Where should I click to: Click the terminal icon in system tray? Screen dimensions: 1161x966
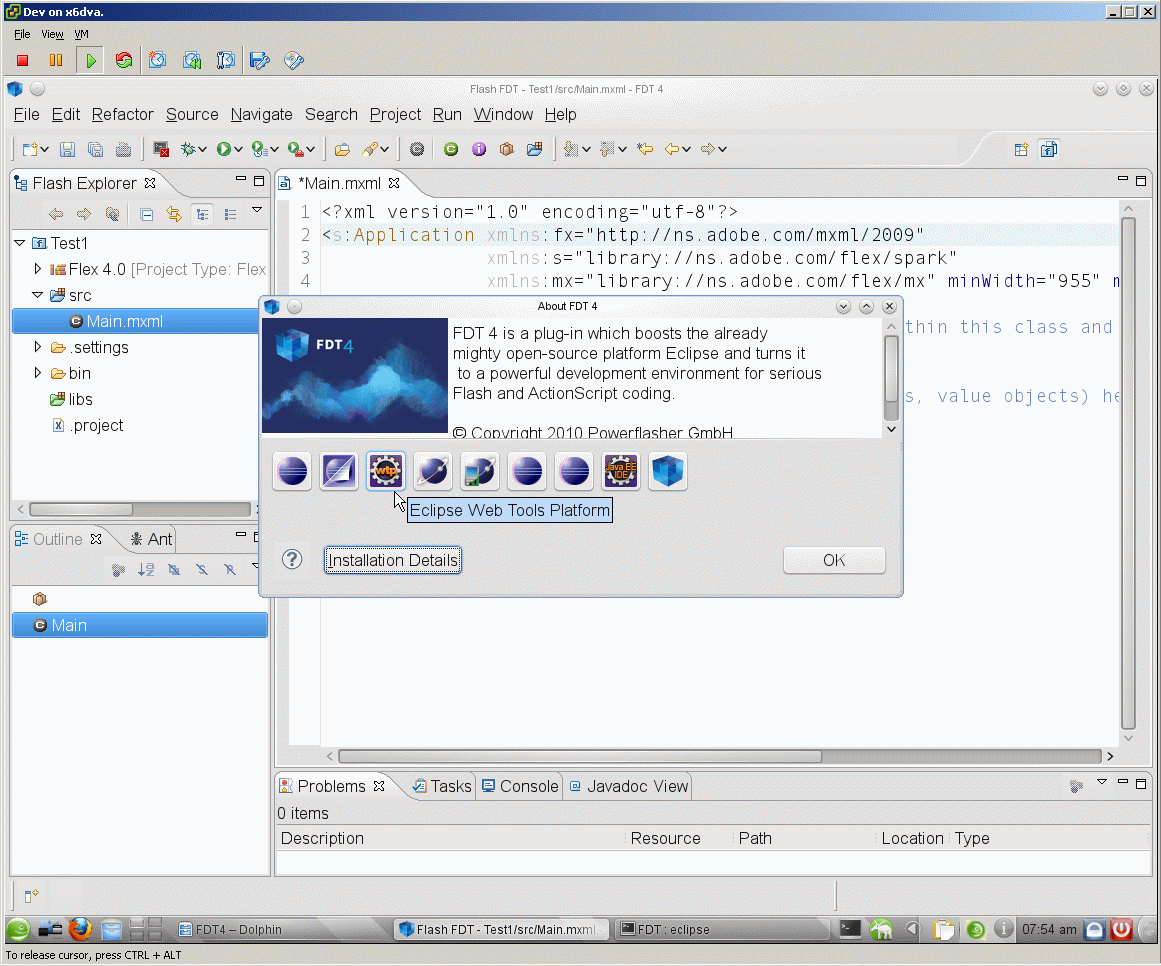click(850, 928)
